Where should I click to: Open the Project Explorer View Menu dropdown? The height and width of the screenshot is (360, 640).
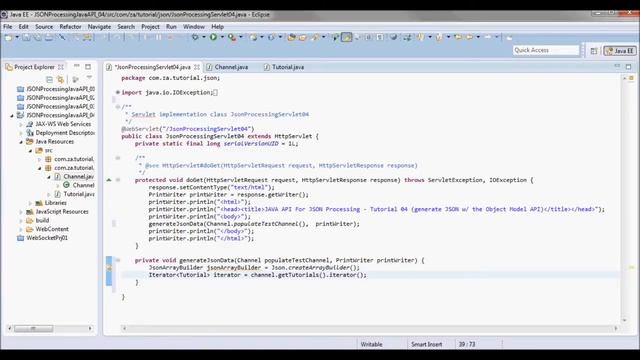[x=89, y=78]
